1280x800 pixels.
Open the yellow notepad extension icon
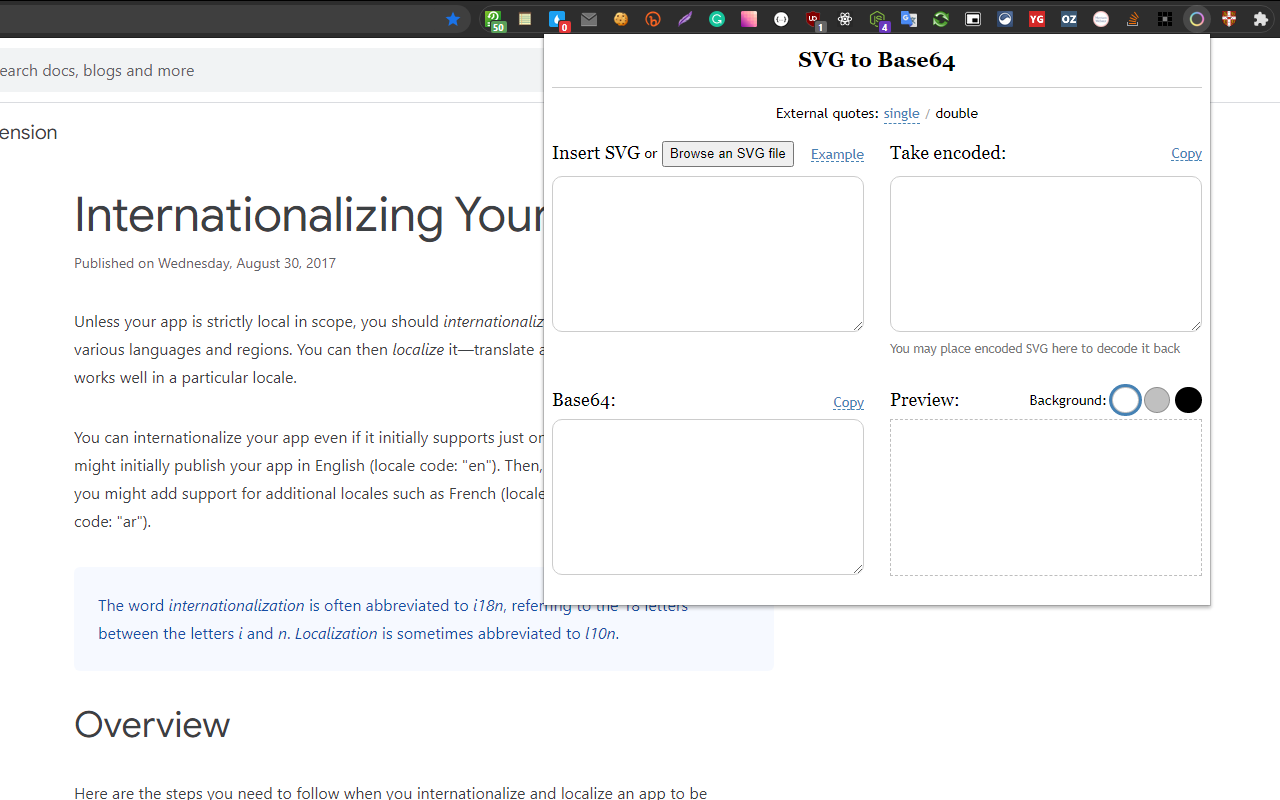click(x=525, y=19)
